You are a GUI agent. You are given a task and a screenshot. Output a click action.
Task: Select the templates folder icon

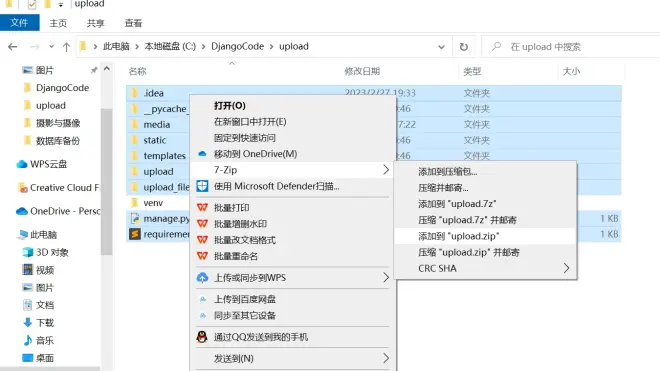[x=135, y=155]
